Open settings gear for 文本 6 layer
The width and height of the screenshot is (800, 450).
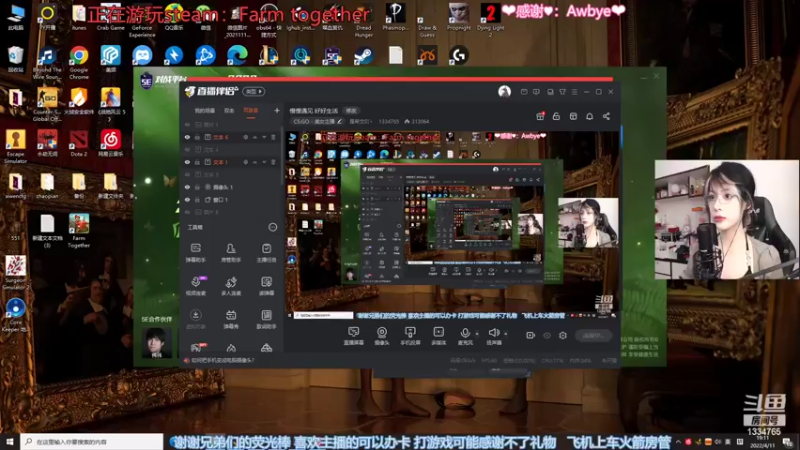(245, 137)
